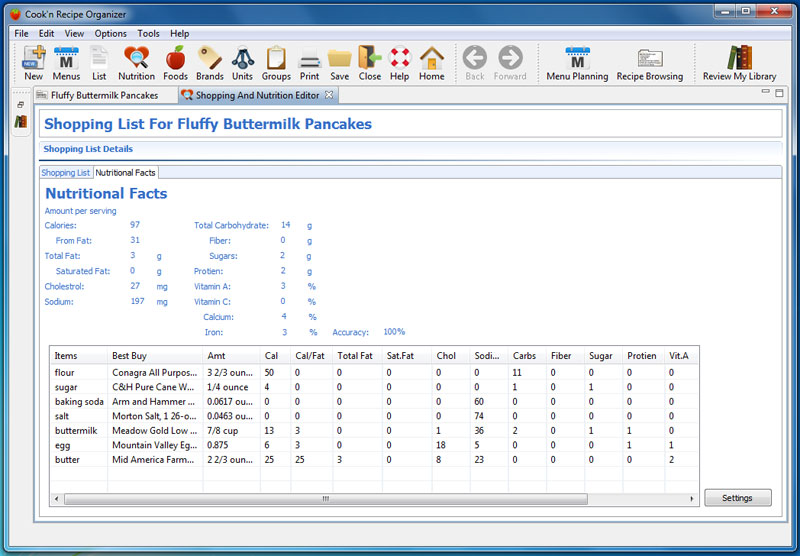Click the Forward arrow icon

point(510,63)
